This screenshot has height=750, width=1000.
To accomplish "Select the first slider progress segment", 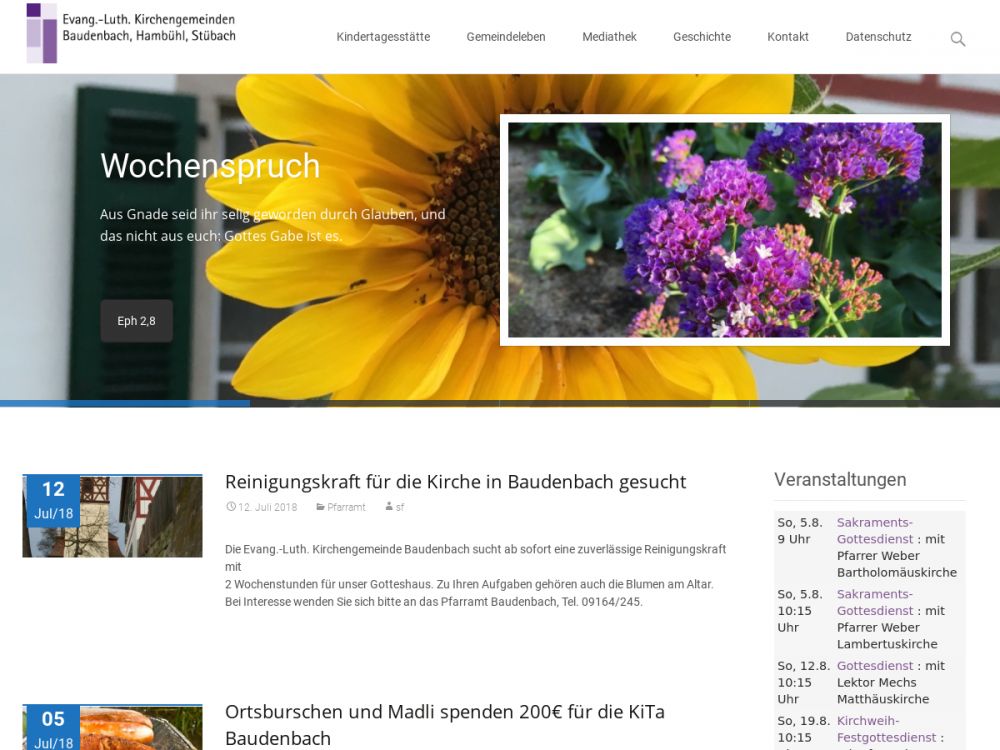I will (125, 404).
